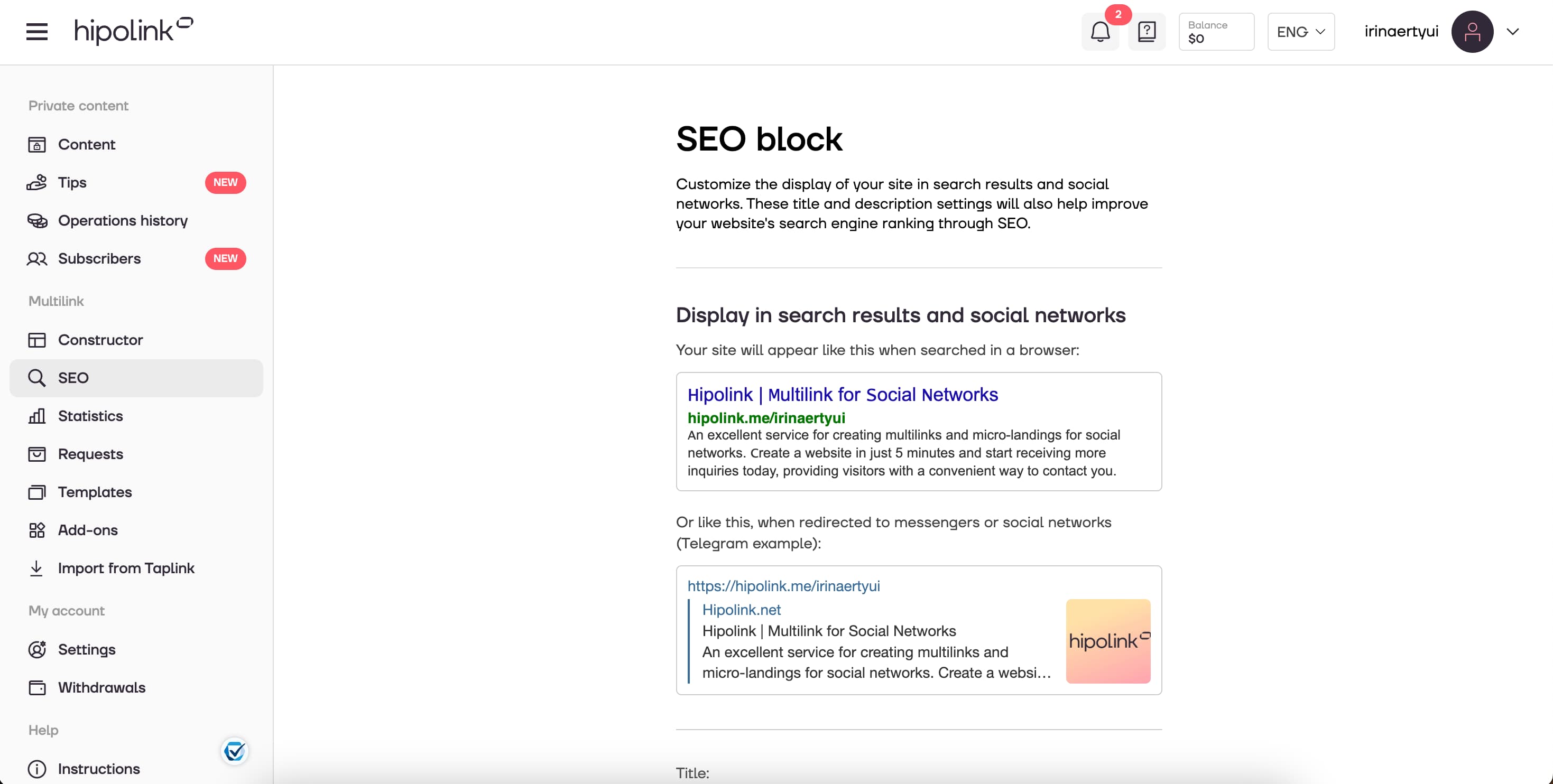Viewport: 1553px width, 784px height.
Task: Click the Subscribers people icon
Action: 37,258
